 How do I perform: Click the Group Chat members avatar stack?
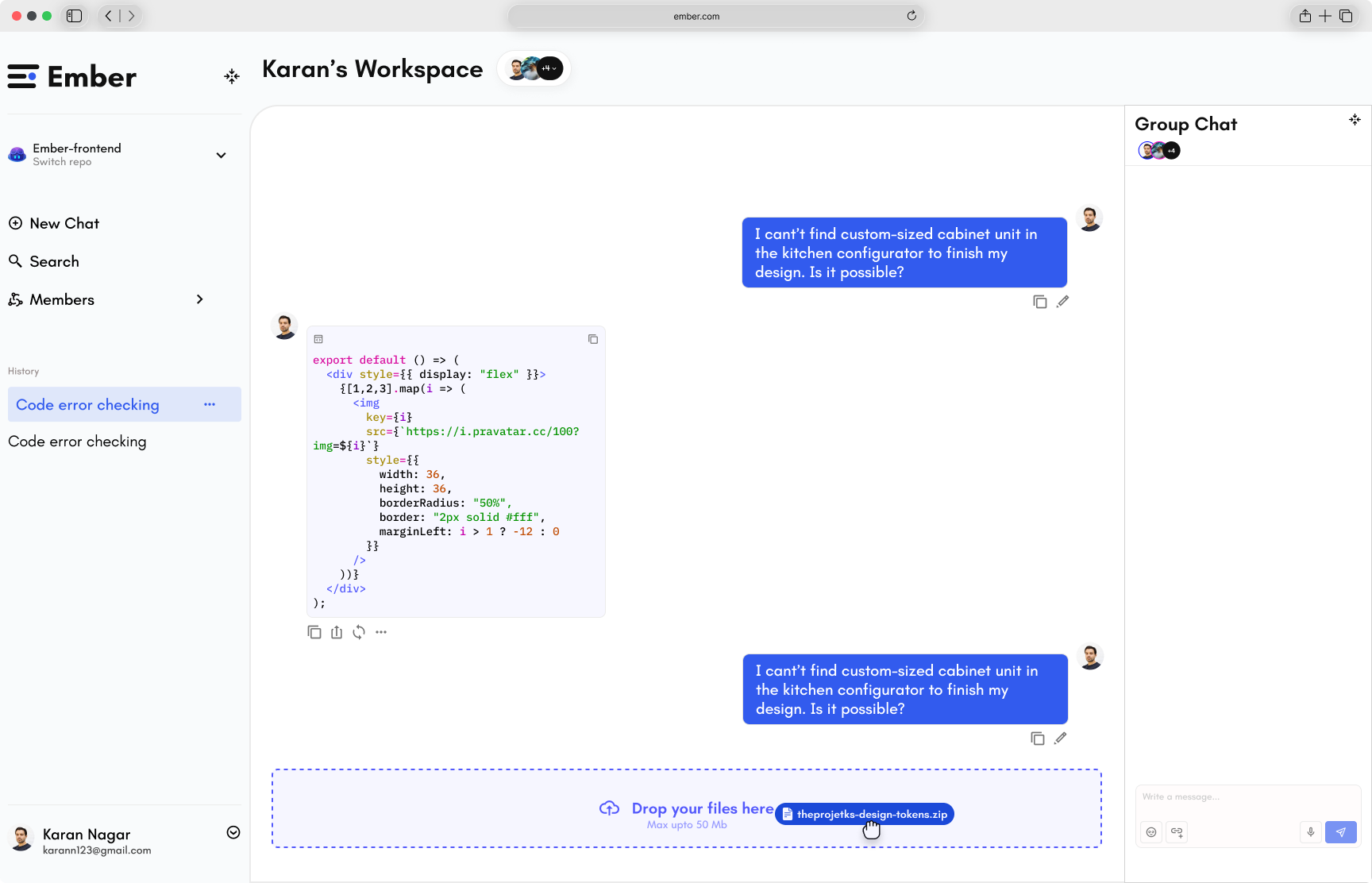coord(1159,150)
